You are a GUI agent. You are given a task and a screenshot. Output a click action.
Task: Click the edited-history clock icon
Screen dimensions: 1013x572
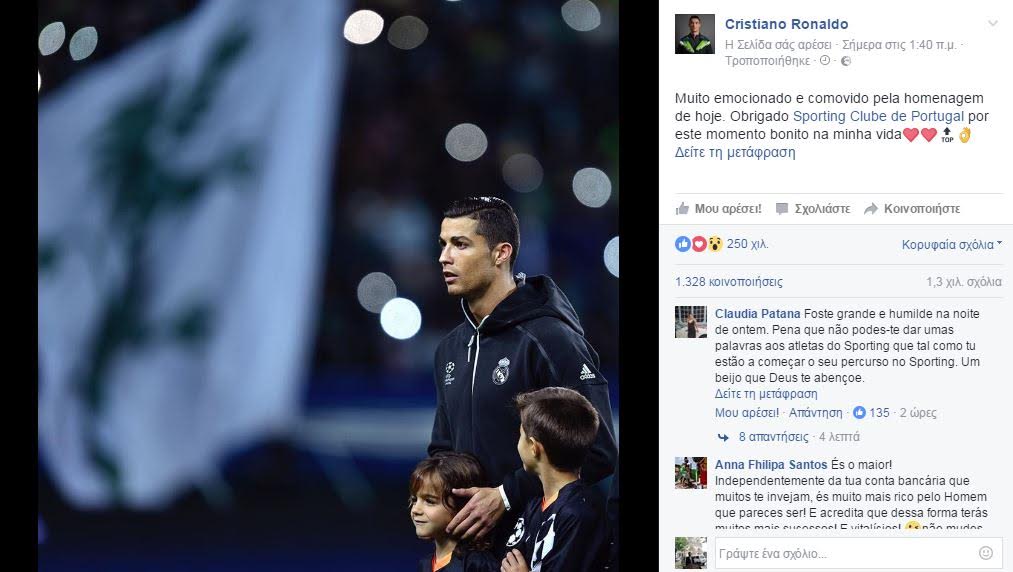click(824, 61)
